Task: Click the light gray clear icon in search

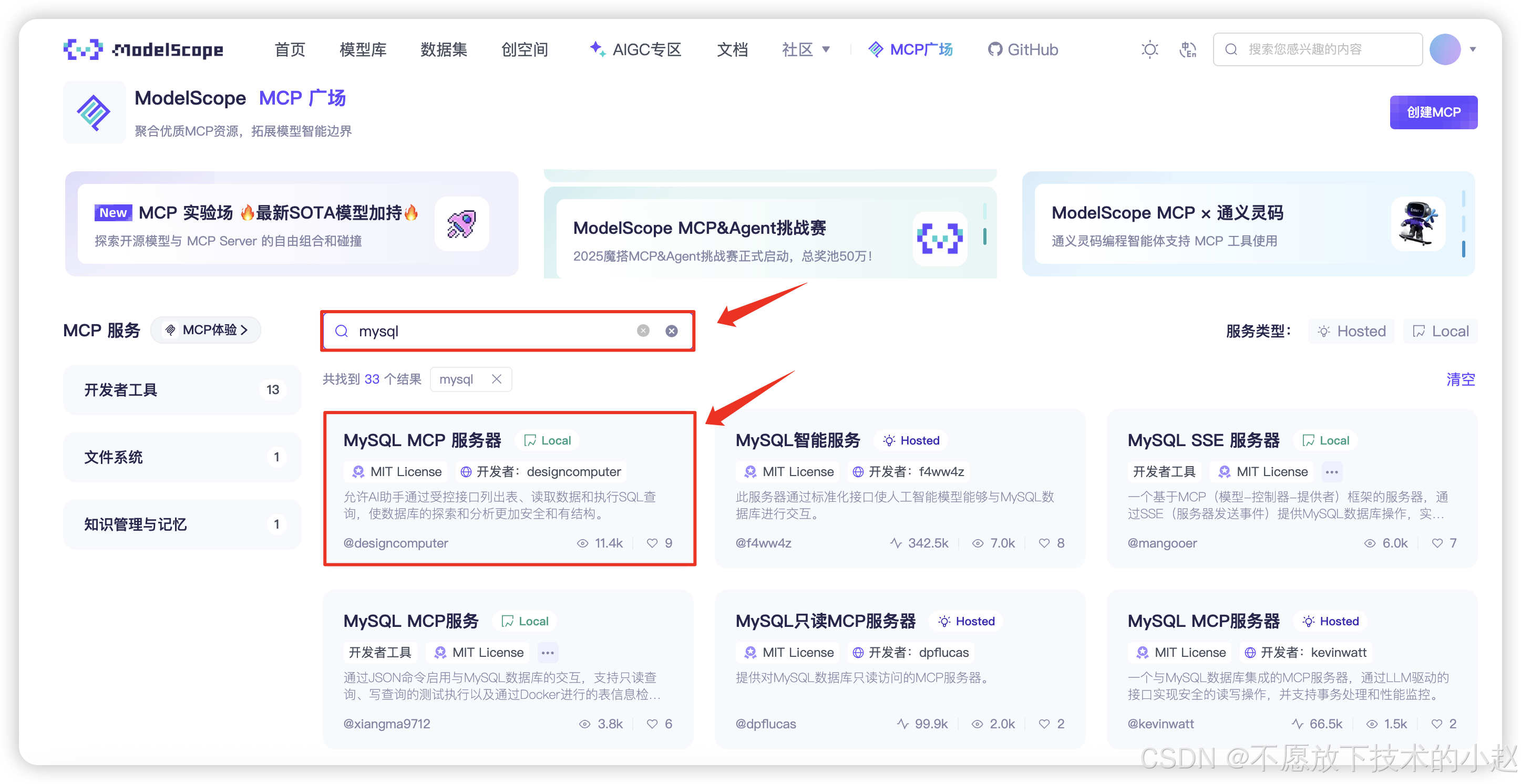Action: 643,331
